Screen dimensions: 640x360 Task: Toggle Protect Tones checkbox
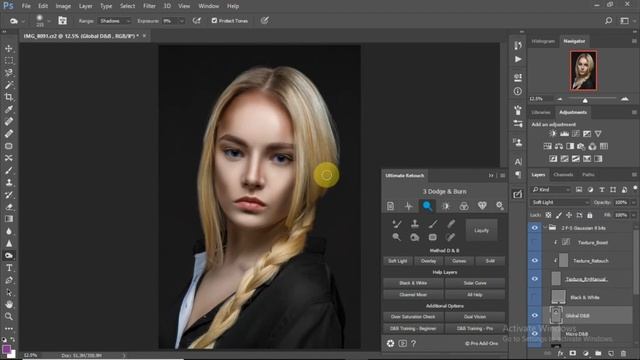tap(214, 20)
